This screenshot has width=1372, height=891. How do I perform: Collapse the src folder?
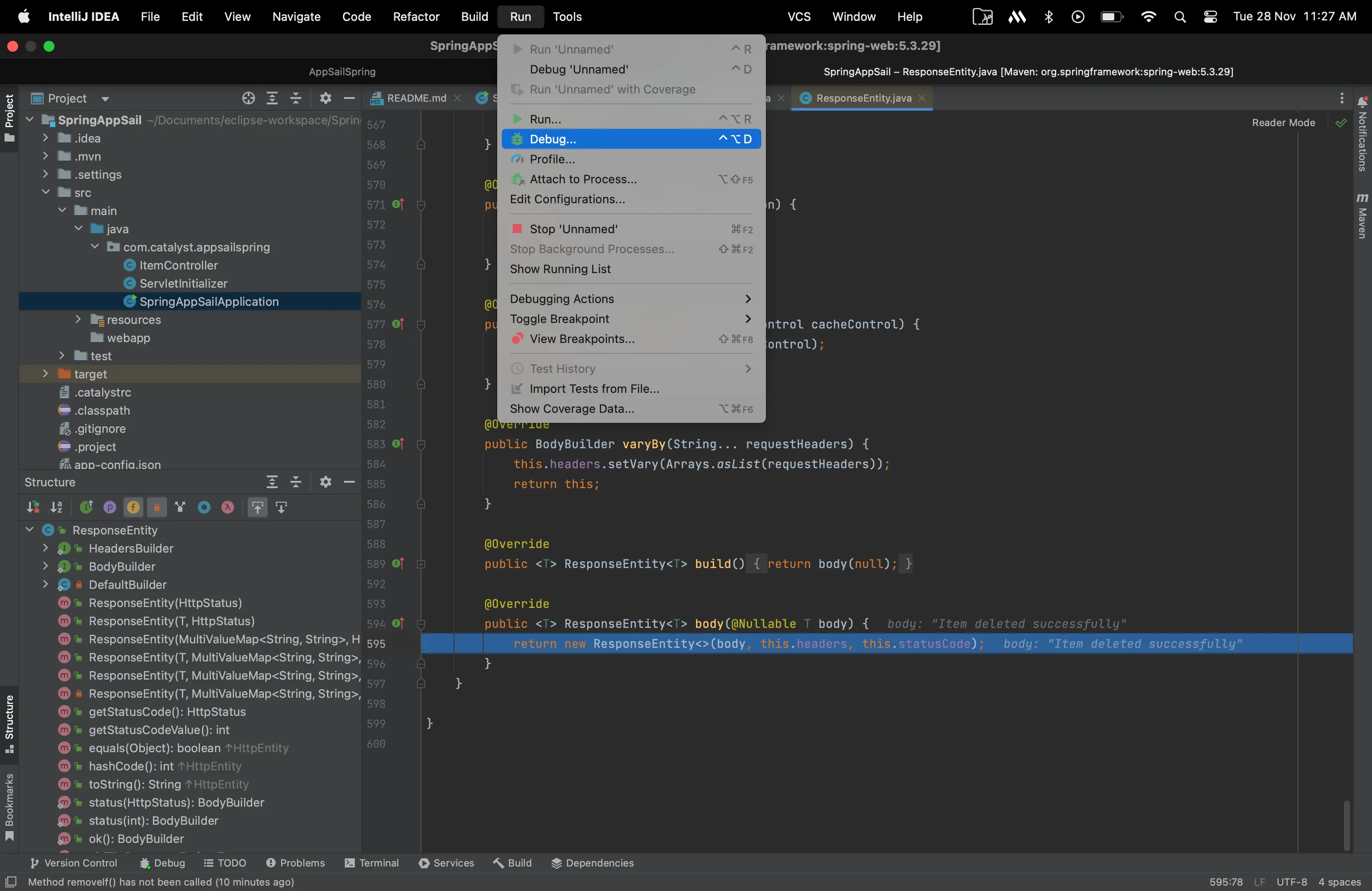coord(45,192)
